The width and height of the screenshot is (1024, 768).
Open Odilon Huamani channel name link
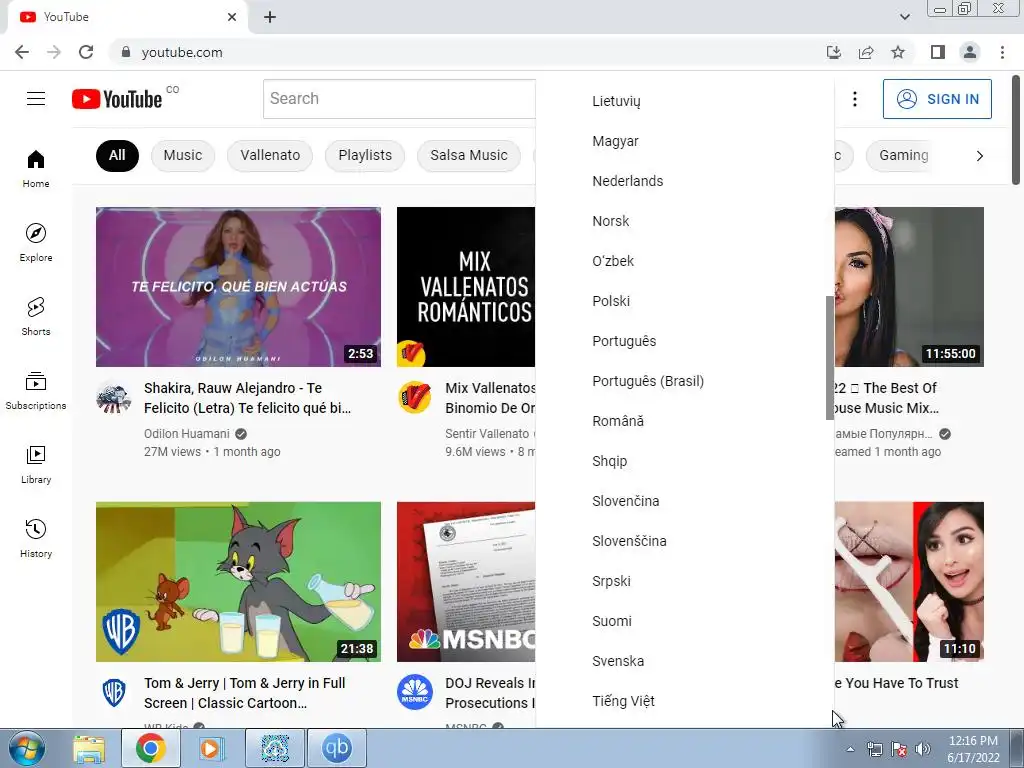[x=187, y=434]
